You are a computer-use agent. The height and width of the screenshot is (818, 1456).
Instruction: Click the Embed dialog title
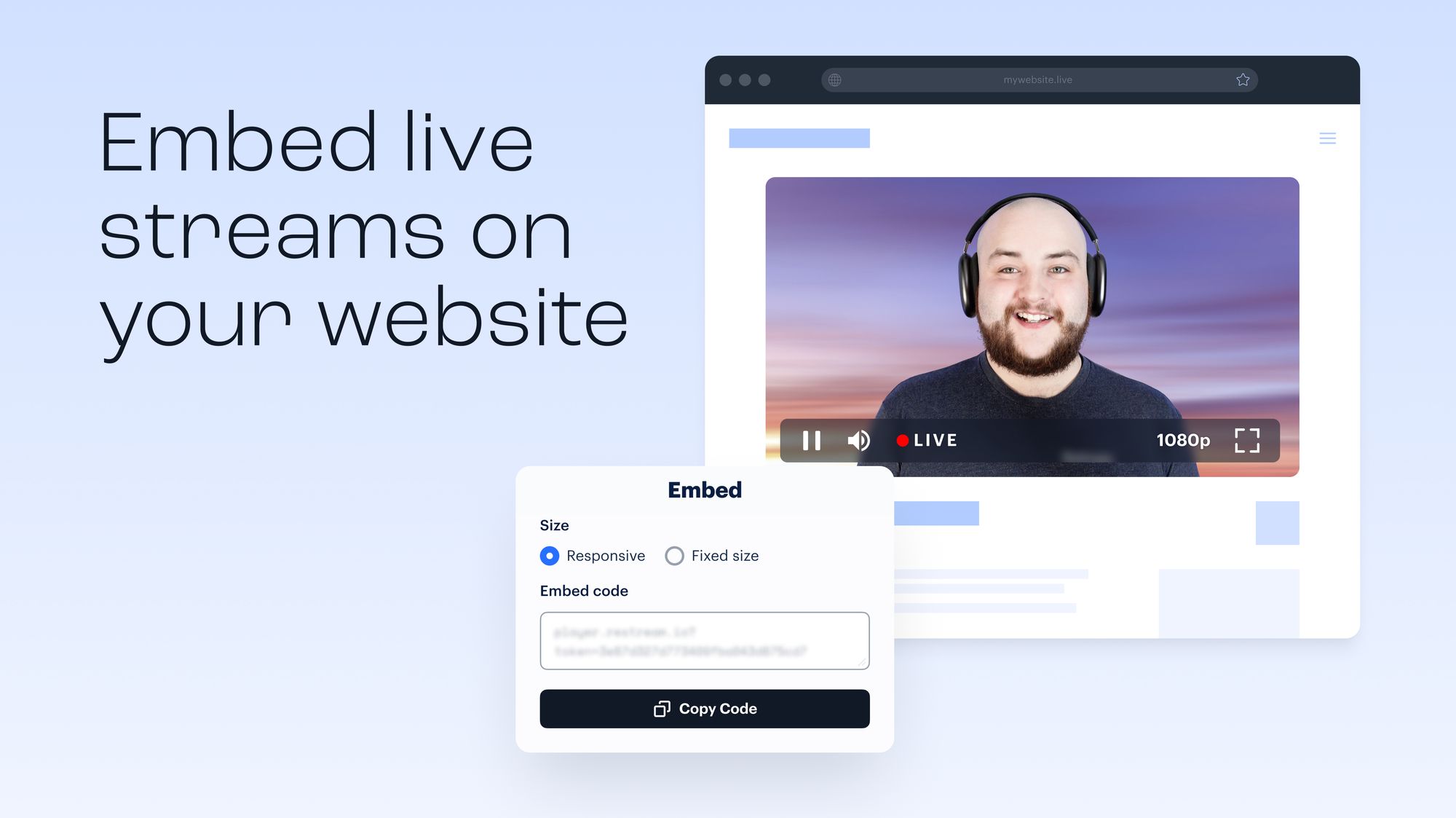coord(704,490)
